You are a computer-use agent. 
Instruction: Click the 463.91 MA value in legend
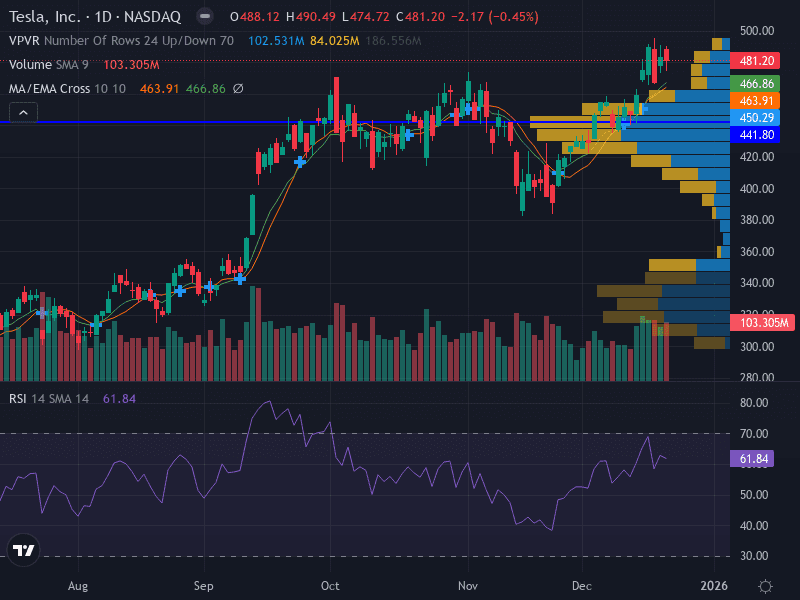click(159, 89)
